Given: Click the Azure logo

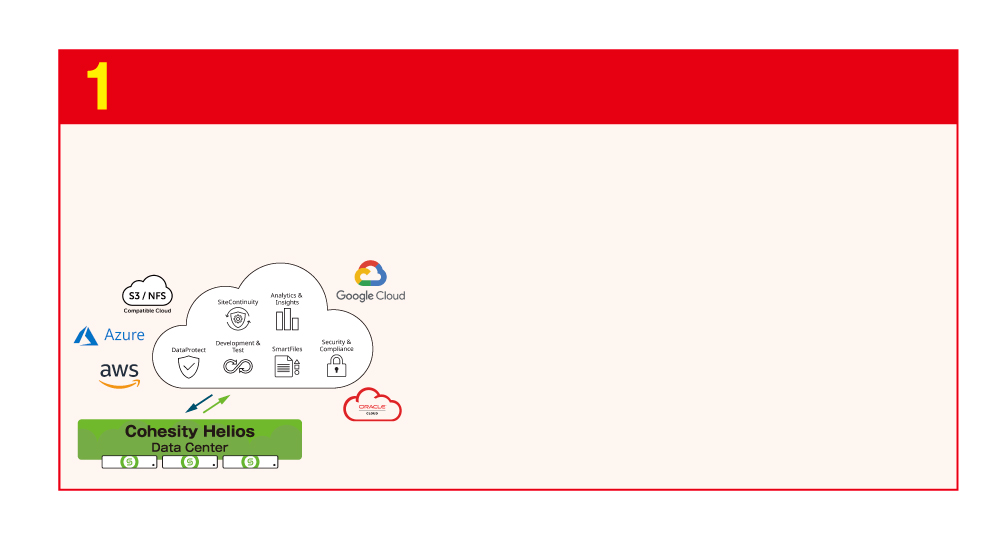Looking at the screenshot, I should pyautogui.click(x=109, y=335).
